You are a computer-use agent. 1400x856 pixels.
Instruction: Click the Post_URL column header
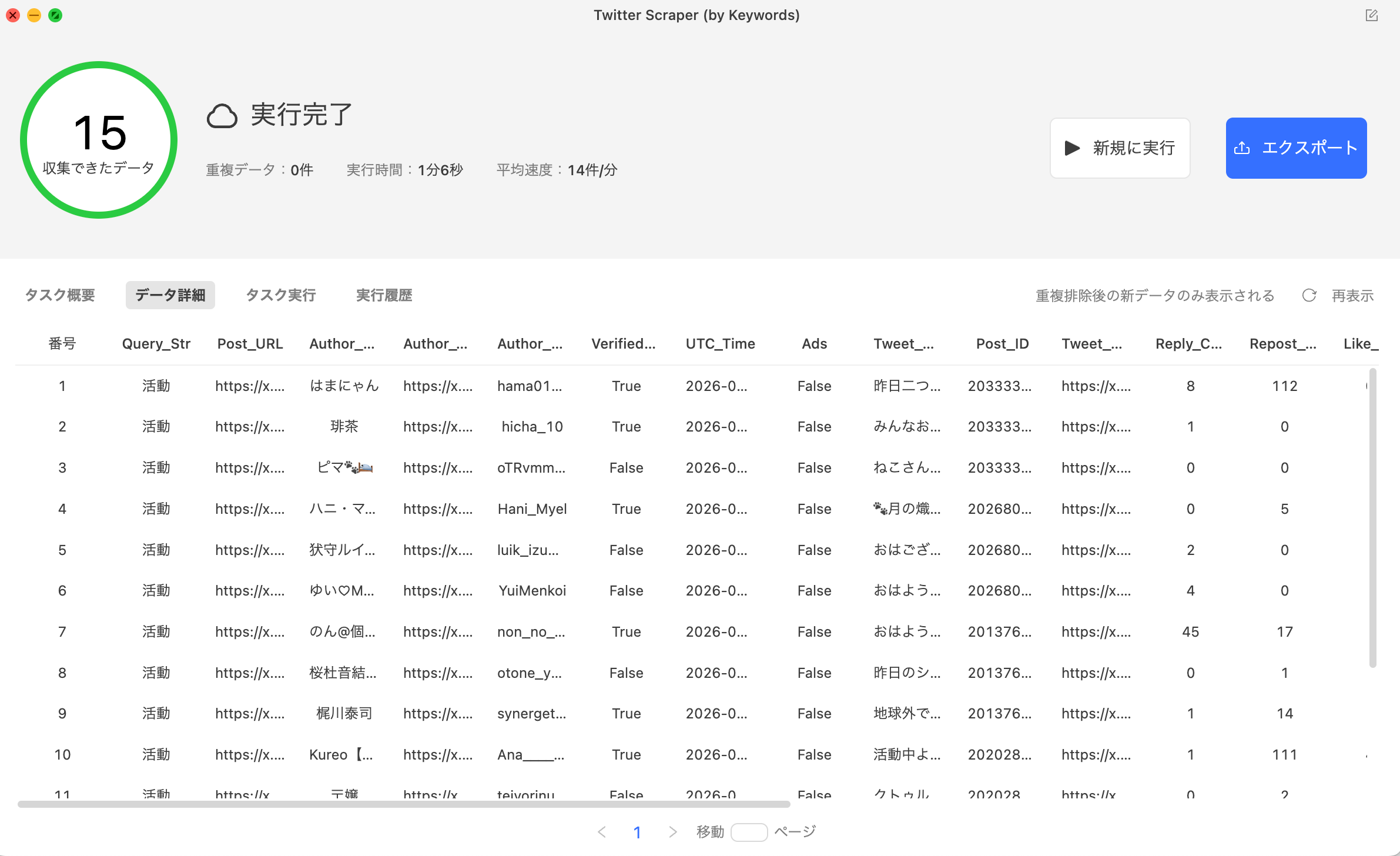pos(250,344)
